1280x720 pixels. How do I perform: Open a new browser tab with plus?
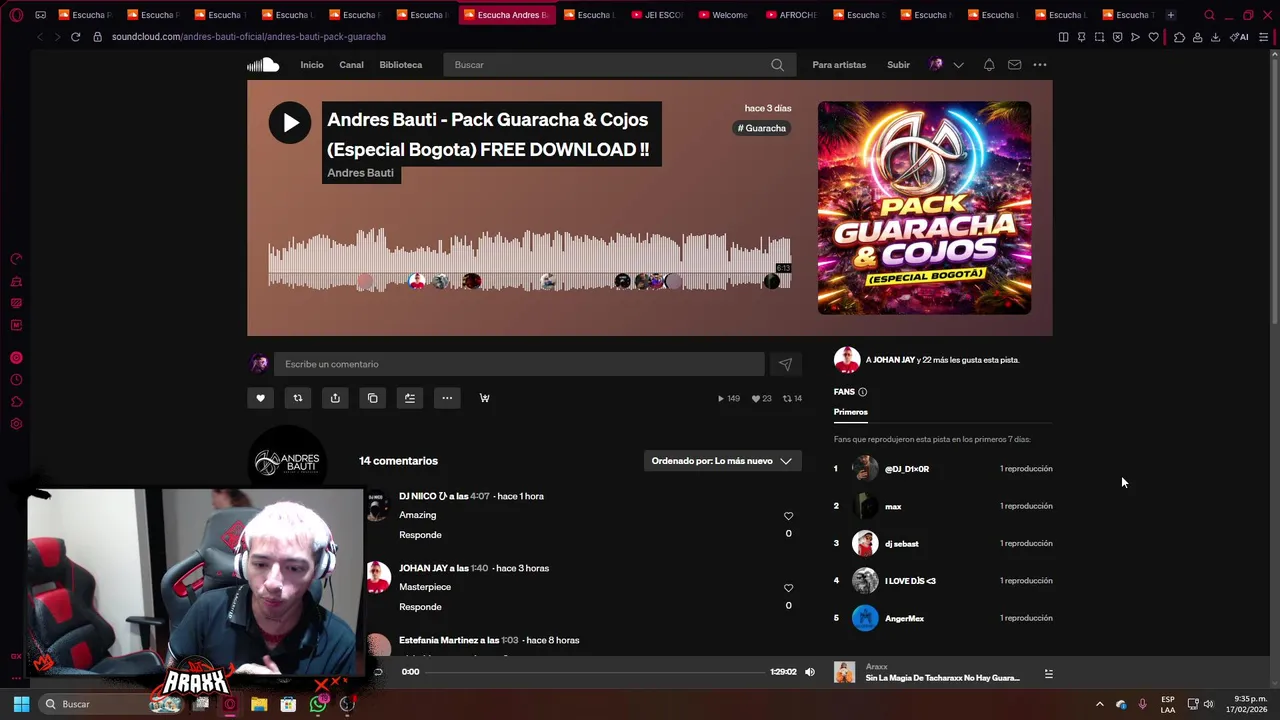tap(1170, 15)
